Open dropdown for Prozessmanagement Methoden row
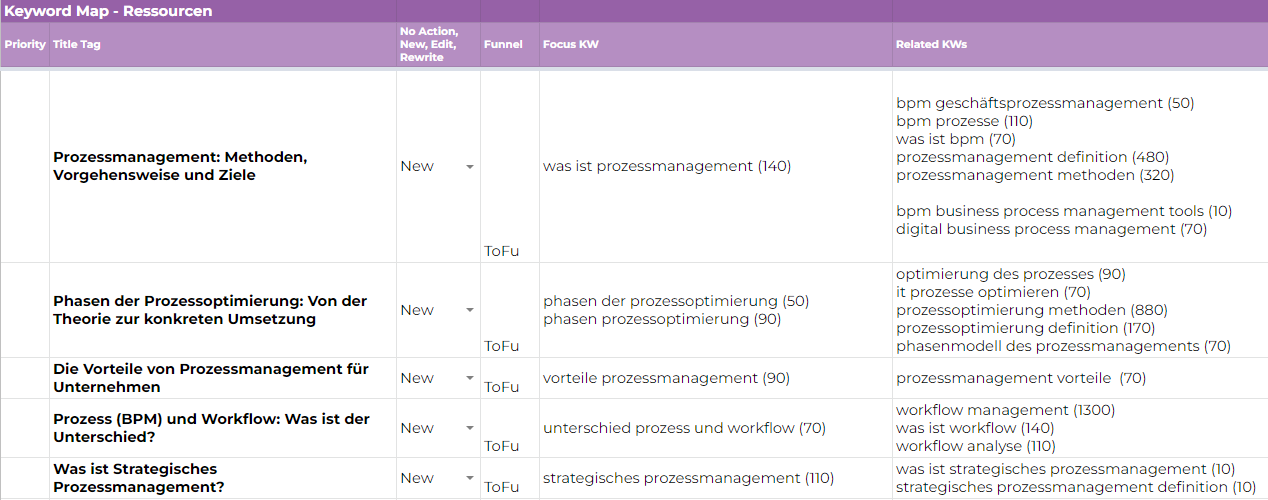Viewport: 1268px width, 500px height. [470, 167]
